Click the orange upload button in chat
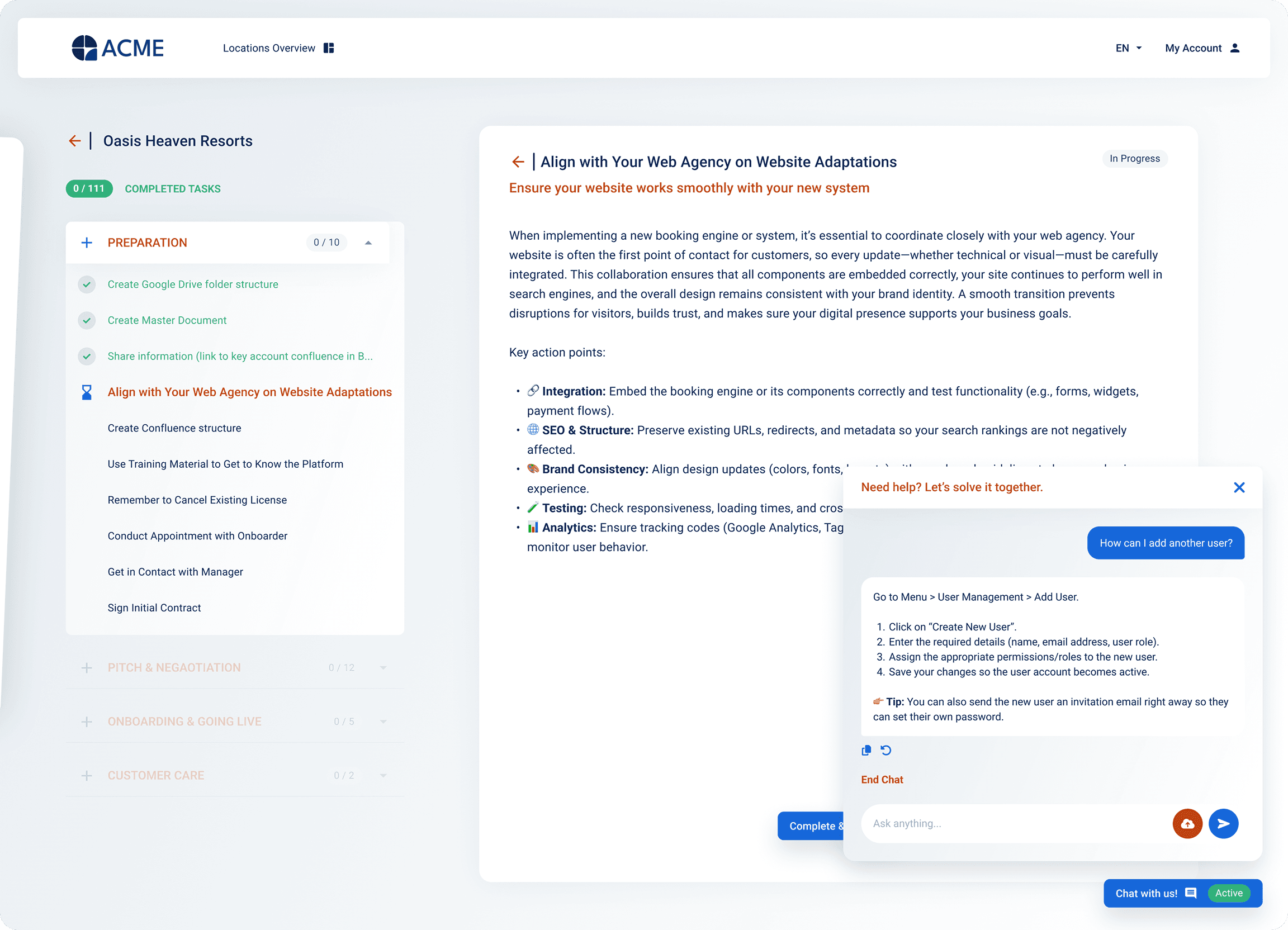 pyautogui.click(x=1187, y=824)
